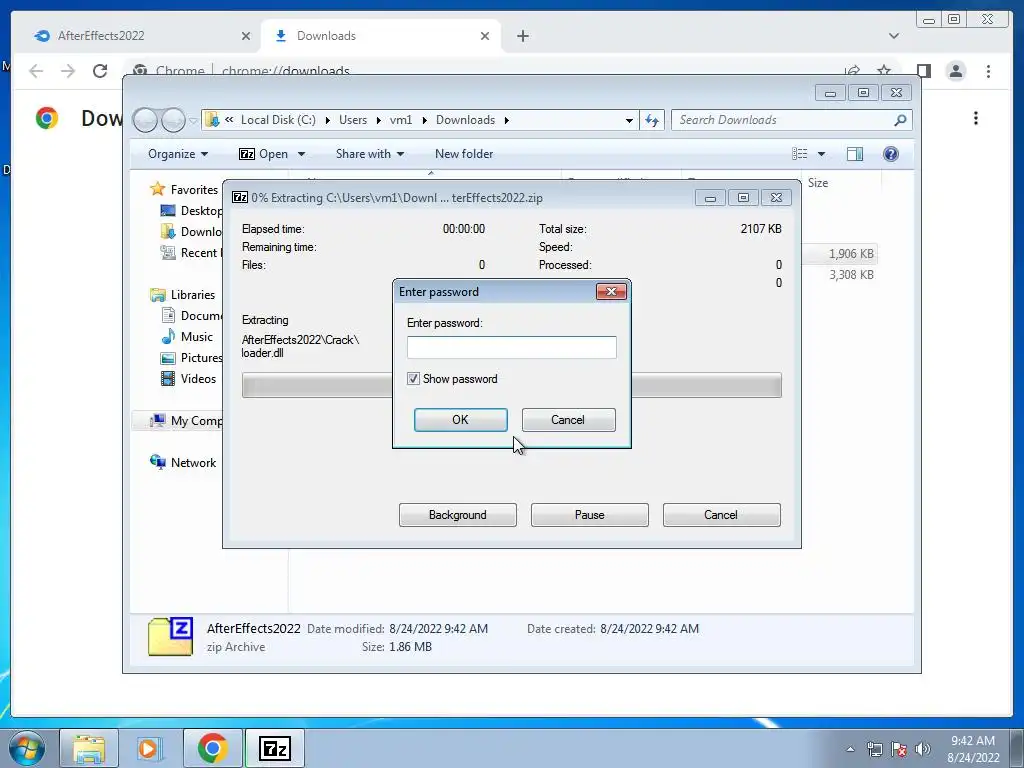This screenshot has width=1024, height=768.
Task: Click OK in the Enter password dialog
Action: tap(460, 420)
